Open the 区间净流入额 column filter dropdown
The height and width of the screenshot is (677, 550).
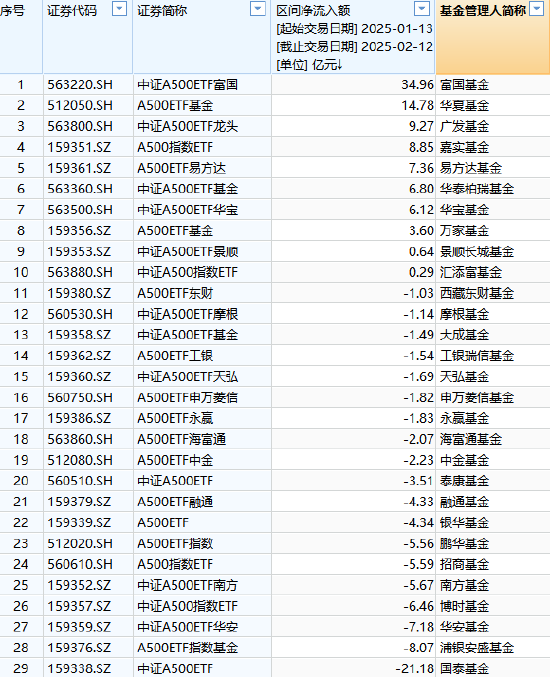422,9
